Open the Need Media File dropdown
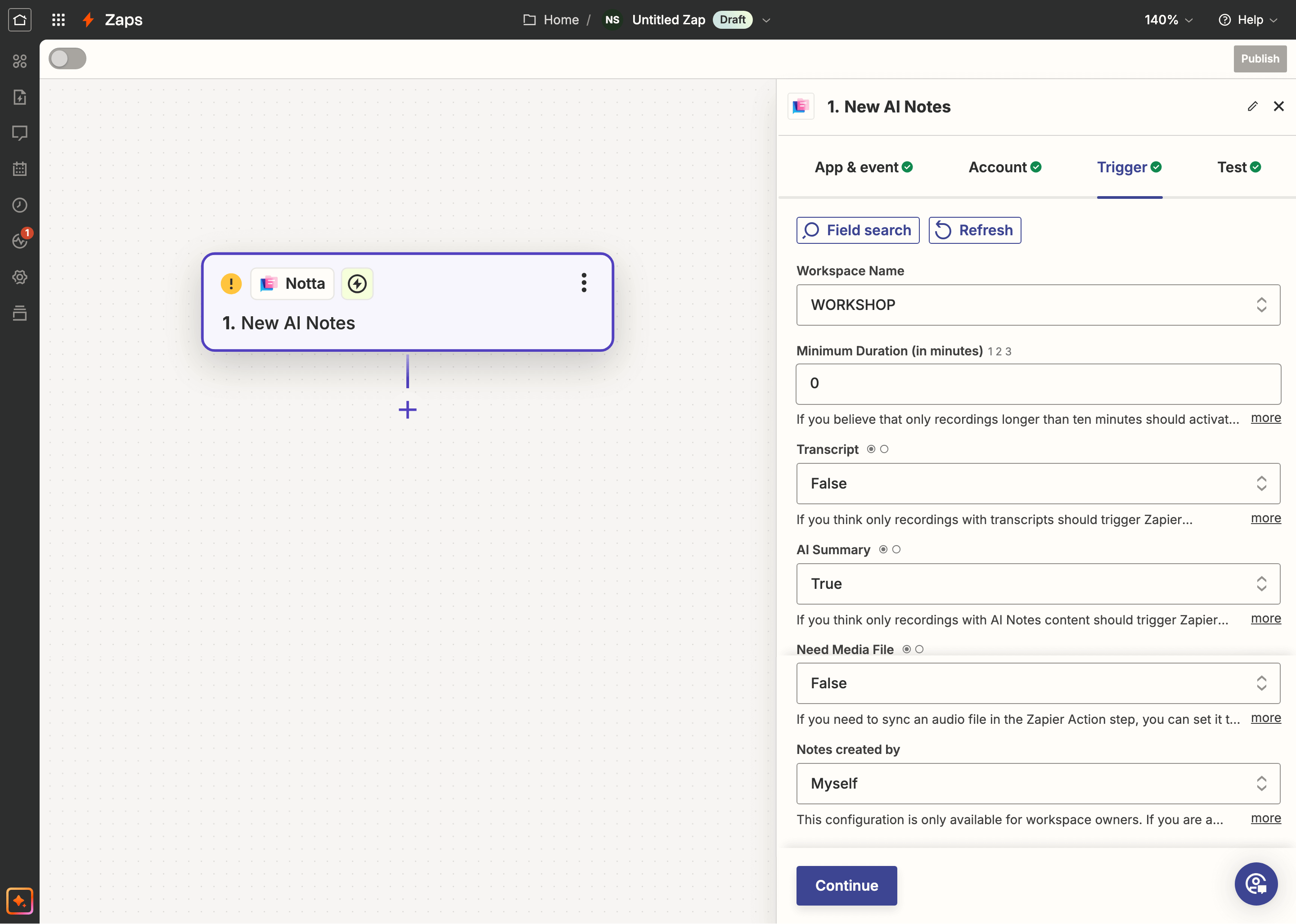1296x924 pixels. [1038, 683]
